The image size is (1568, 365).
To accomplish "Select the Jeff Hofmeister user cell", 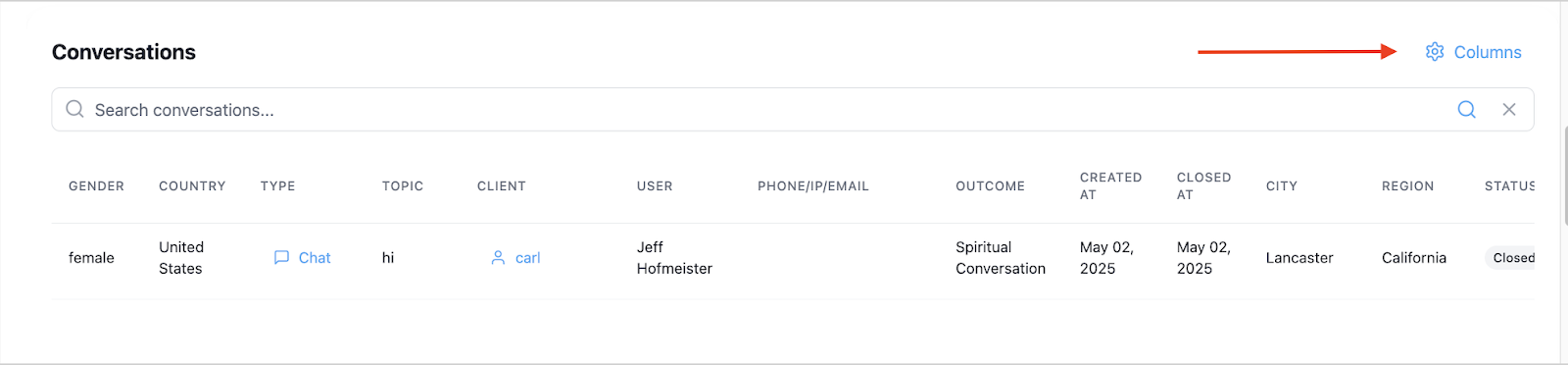I will (x=674, y=258).
